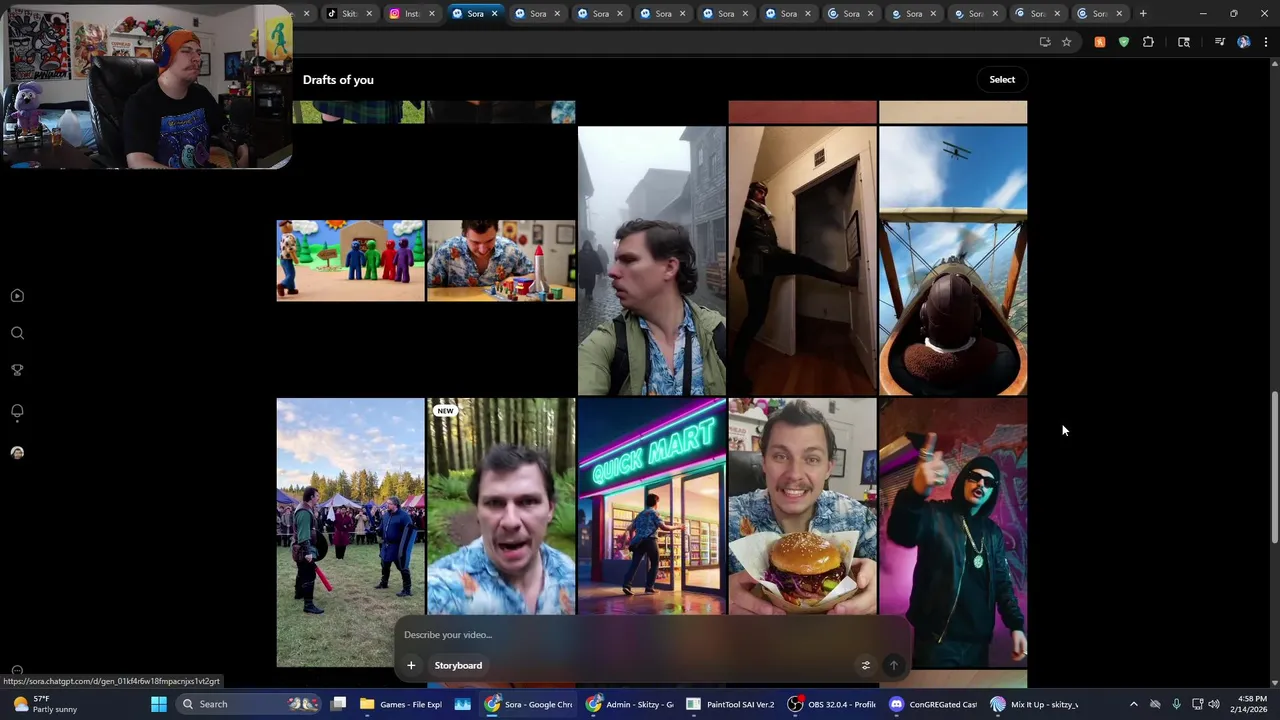Open the man with toy rocket draft

501,261
